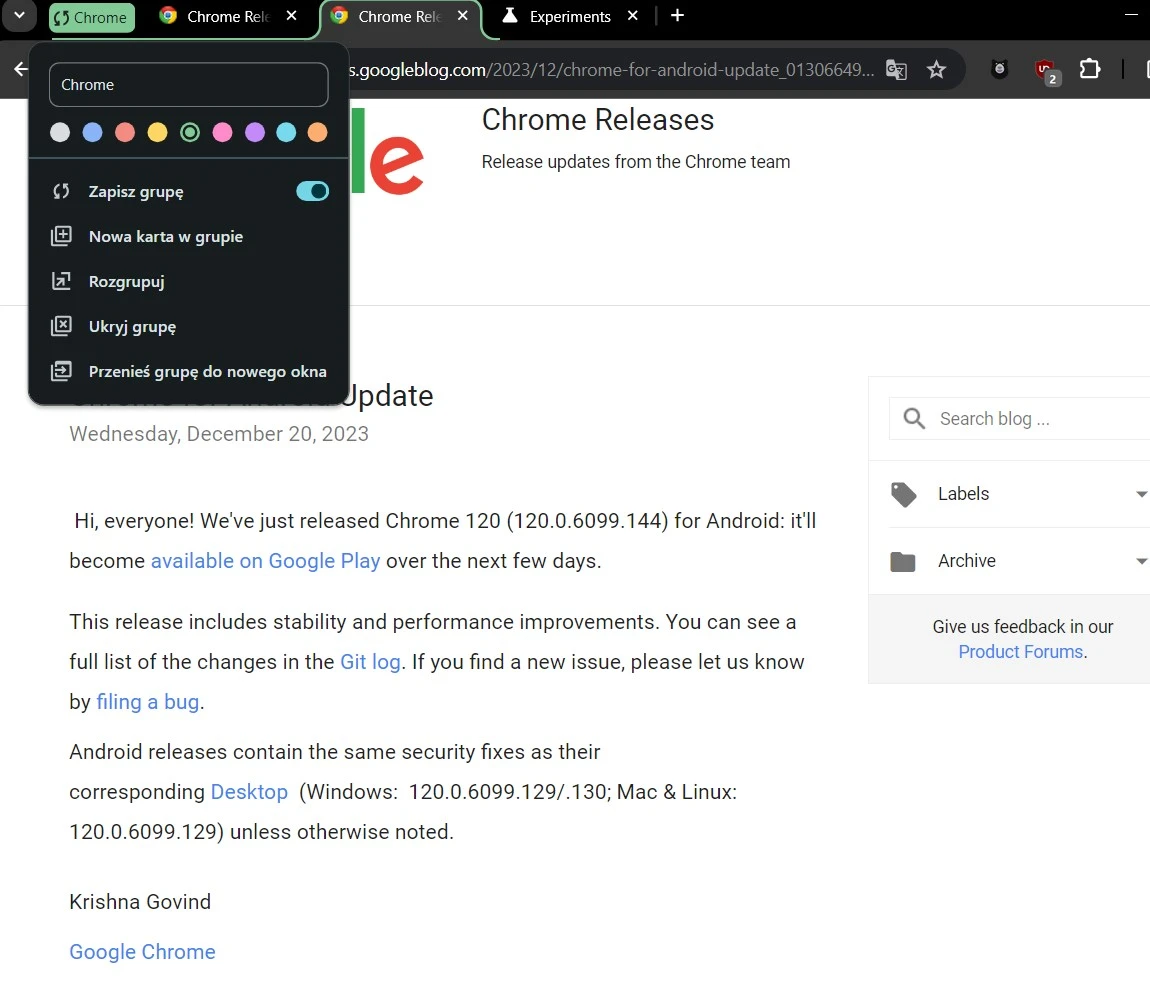This screenshot has width=1150, height=991.
Task: Choose the green group color
Action: pyautogui.click(x=190, y=132)
